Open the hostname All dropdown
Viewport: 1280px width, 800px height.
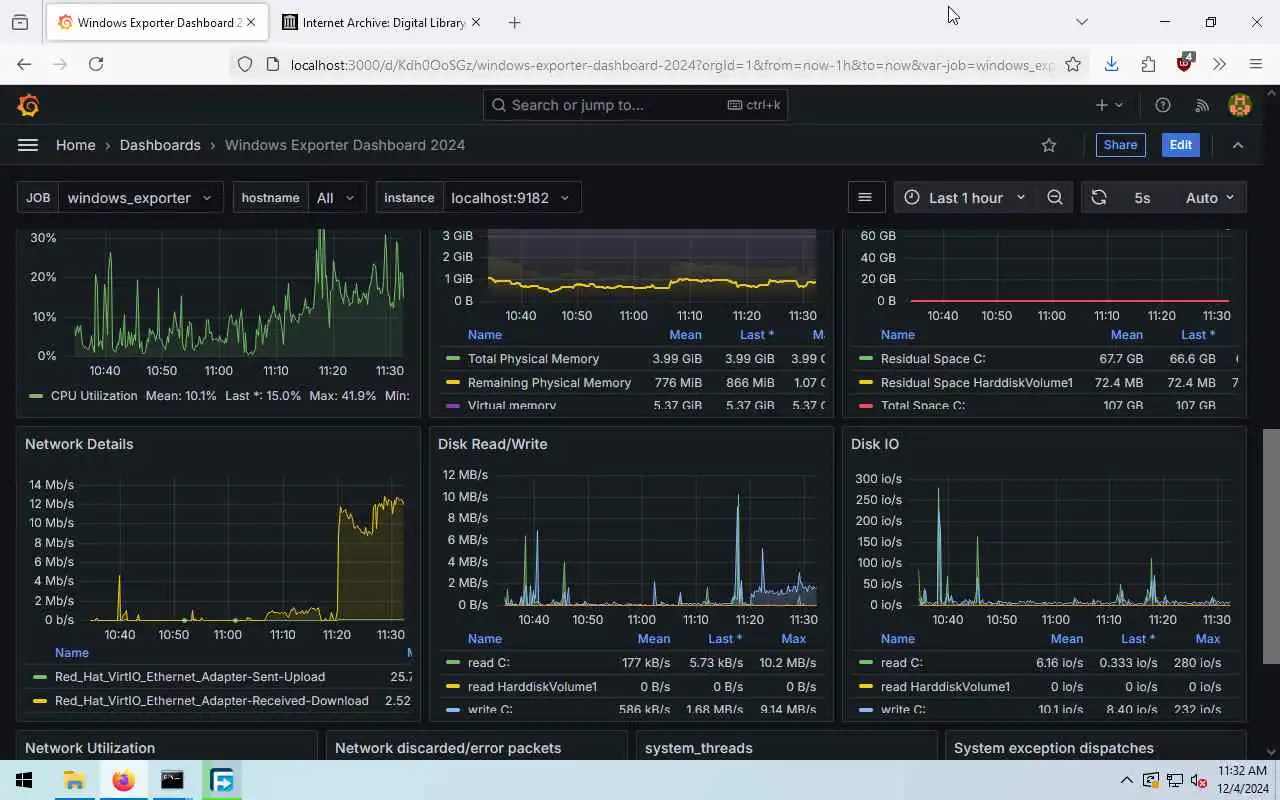point(337,198)
